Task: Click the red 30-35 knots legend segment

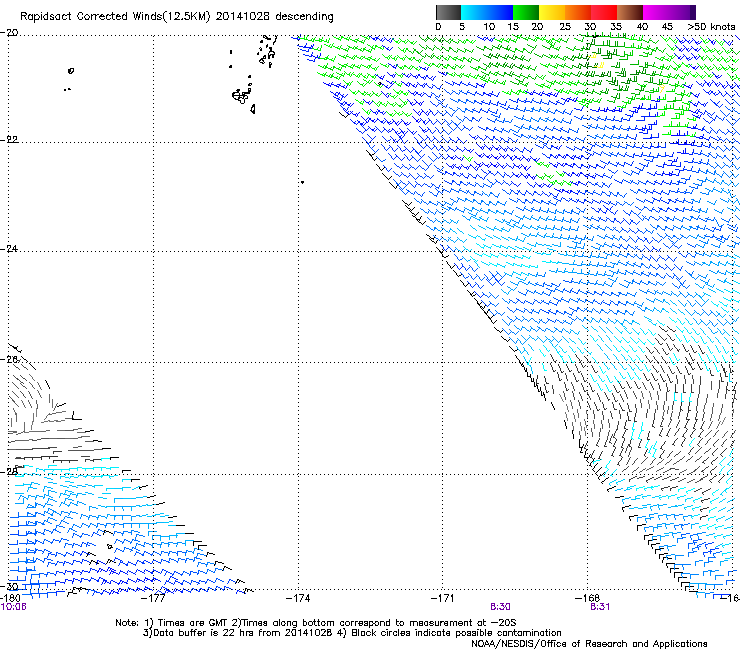Action: tap(604, 12)
